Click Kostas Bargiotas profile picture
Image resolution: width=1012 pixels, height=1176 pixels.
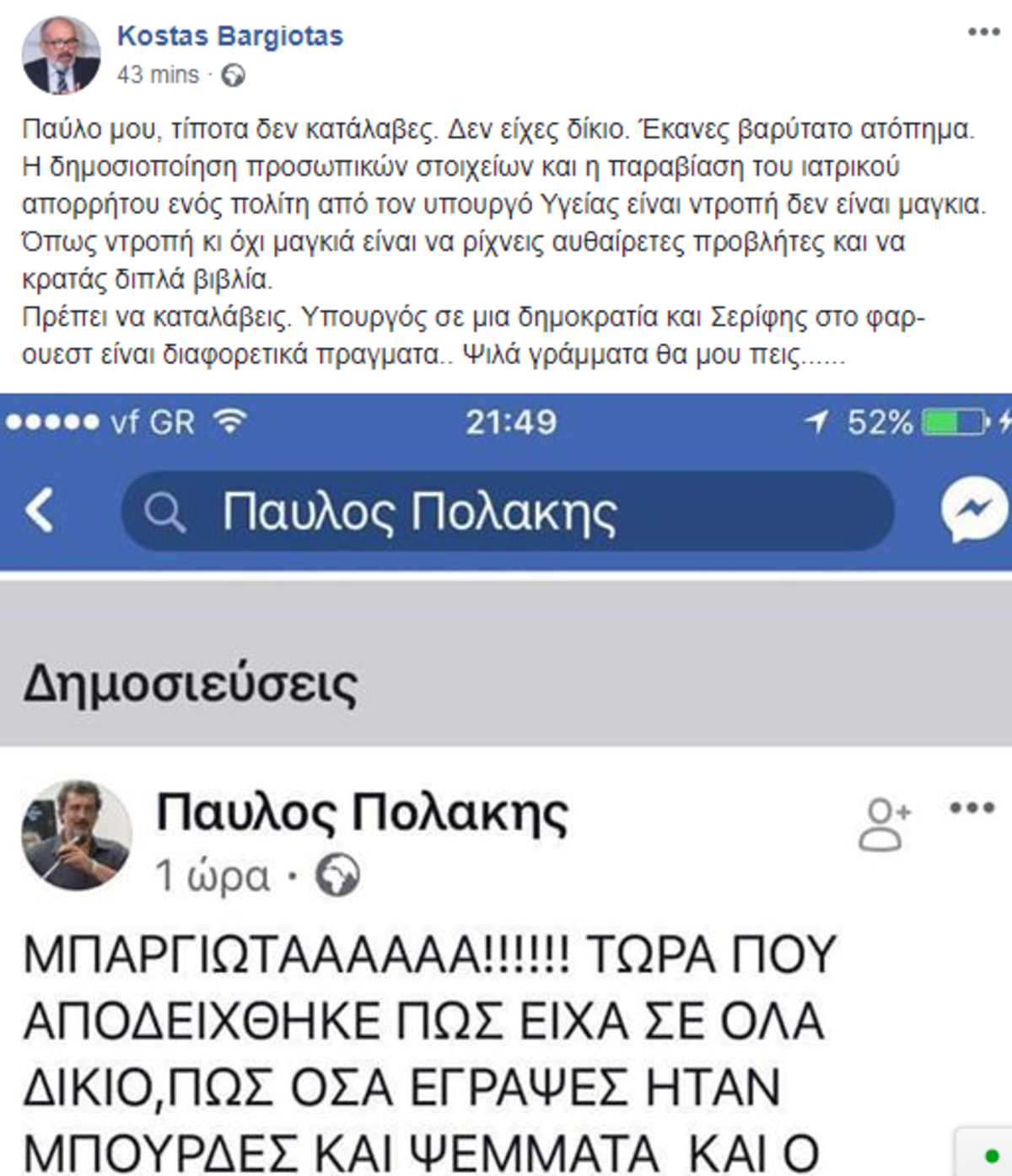pyautogui.click(x=61, y=56)
